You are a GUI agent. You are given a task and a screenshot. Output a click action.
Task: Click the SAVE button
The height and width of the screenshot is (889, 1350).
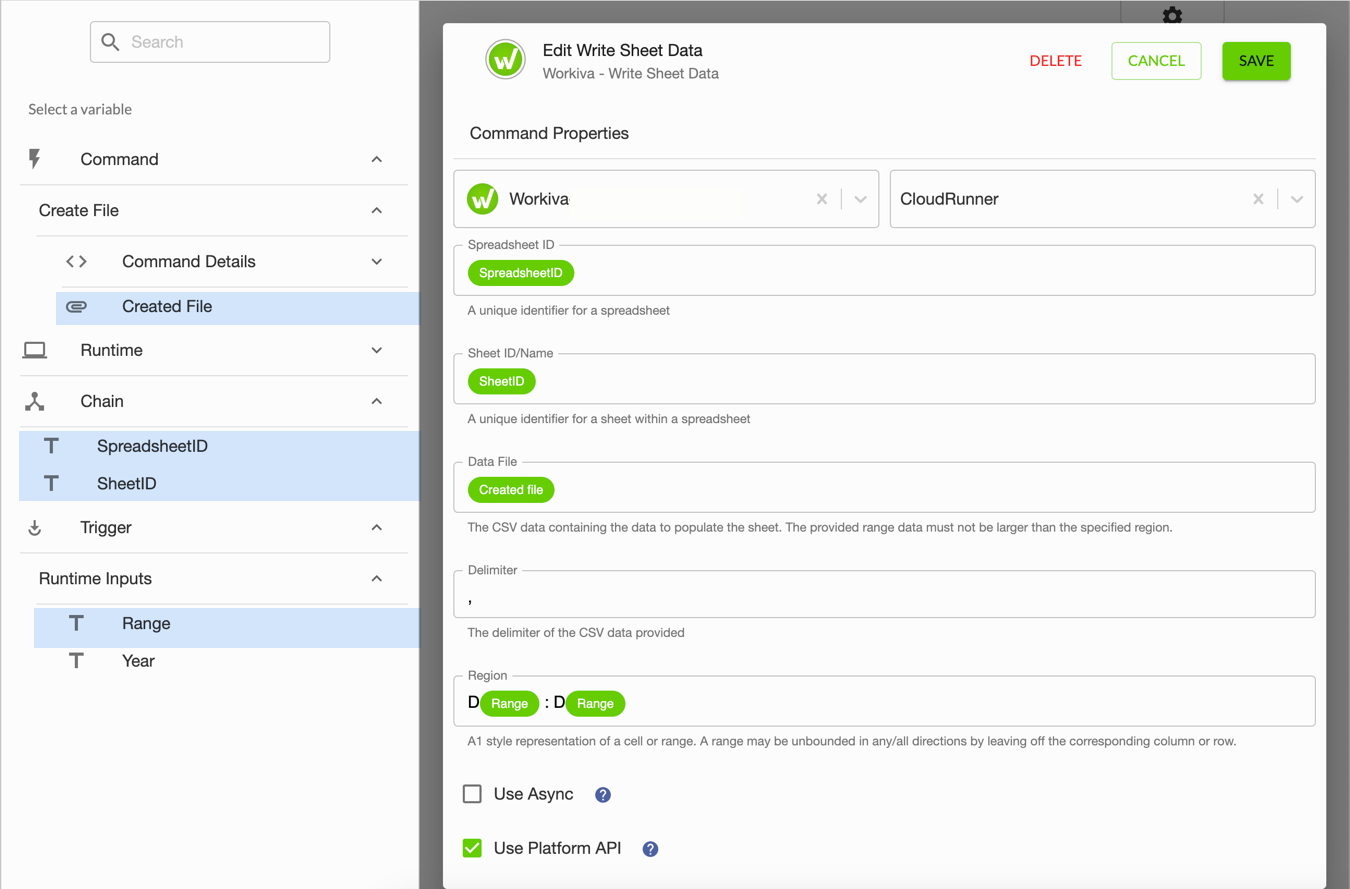[x=1256, y=61]
